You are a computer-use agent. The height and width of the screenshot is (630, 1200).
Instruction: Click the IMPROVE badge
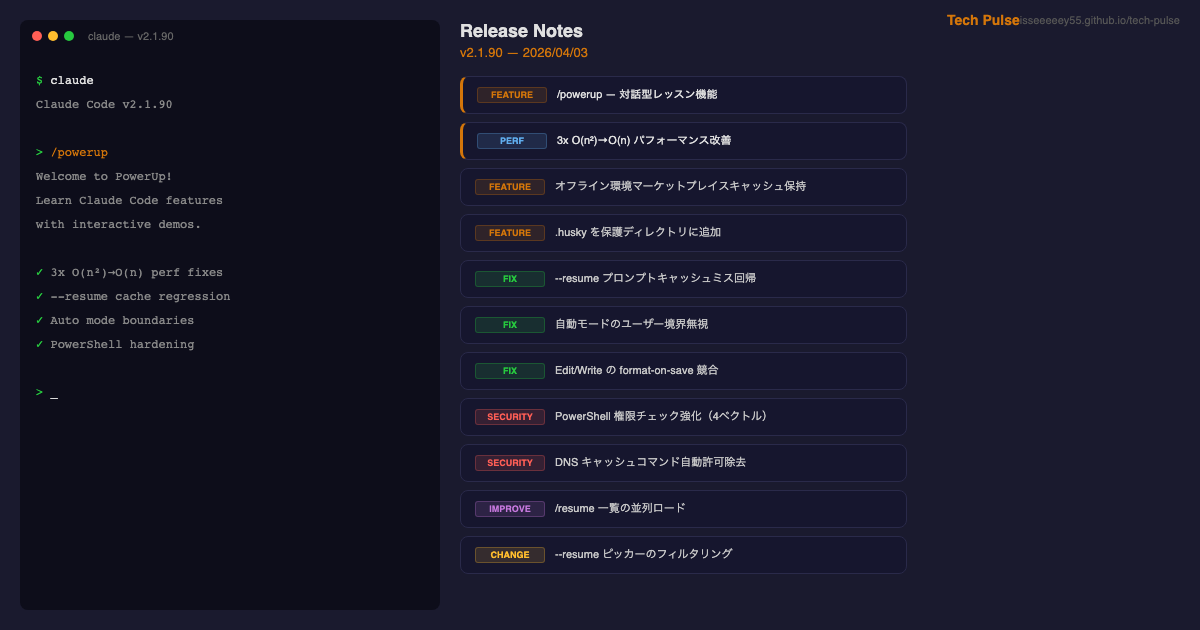coord(510,509)
